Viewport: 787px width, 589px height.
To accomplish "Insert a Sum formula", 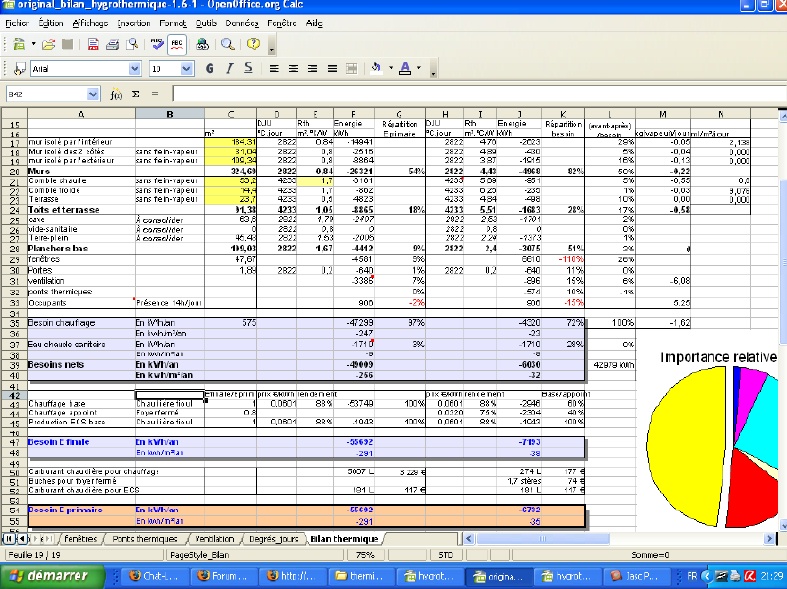I will click(x=136, y=94).
